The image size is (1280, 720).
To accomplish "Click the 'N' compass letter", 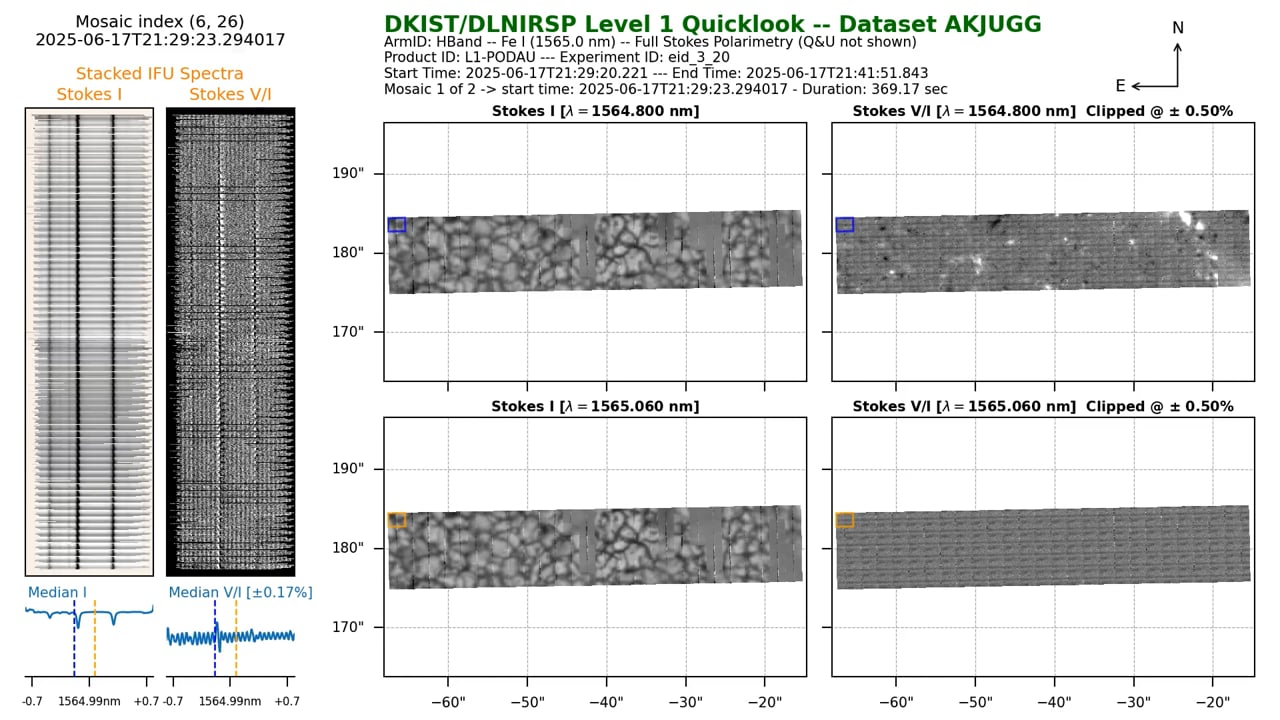I will 1178,28.
